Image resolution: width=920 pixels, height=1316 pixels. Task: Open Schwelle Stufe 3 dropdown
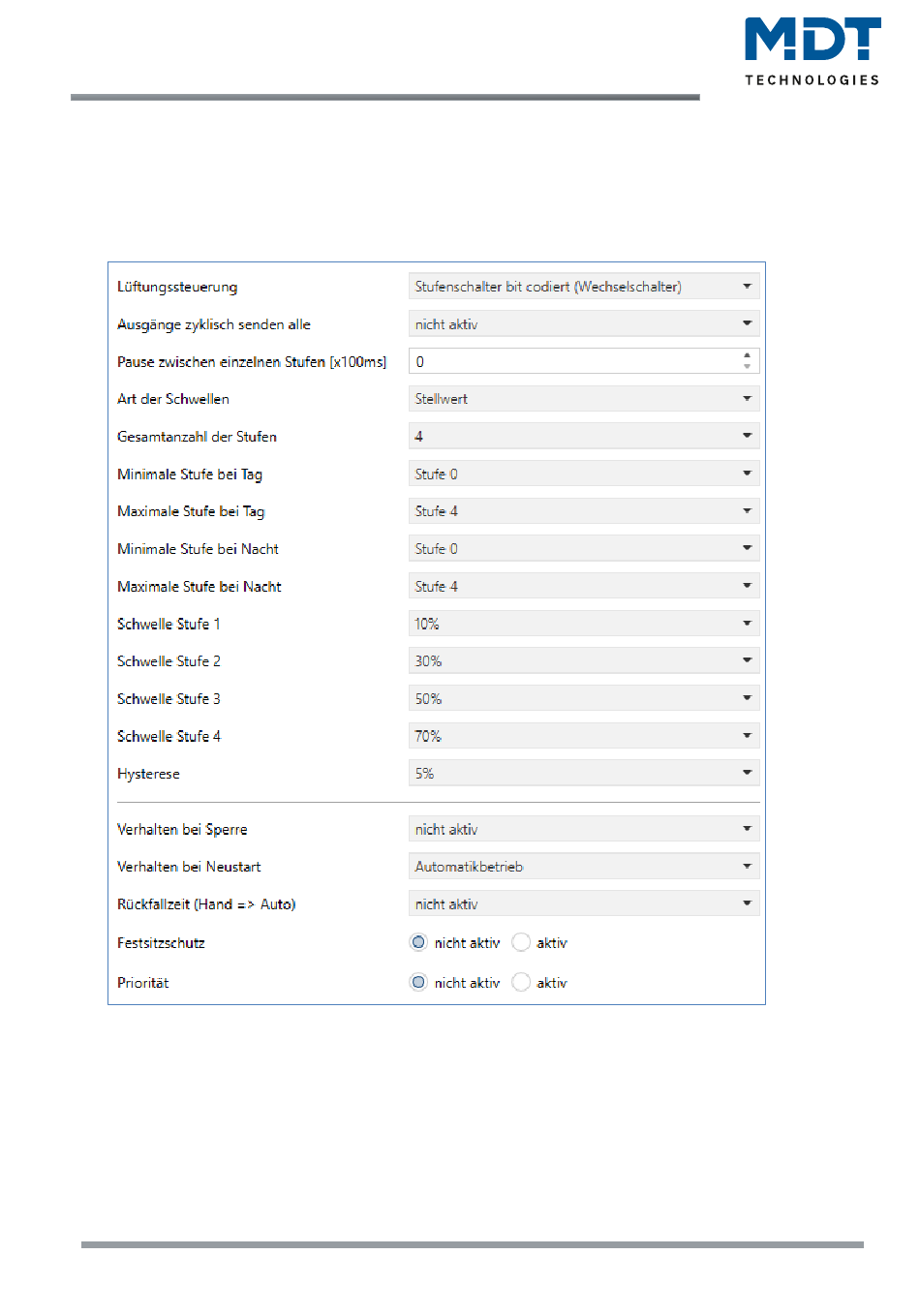pos(584,699)
